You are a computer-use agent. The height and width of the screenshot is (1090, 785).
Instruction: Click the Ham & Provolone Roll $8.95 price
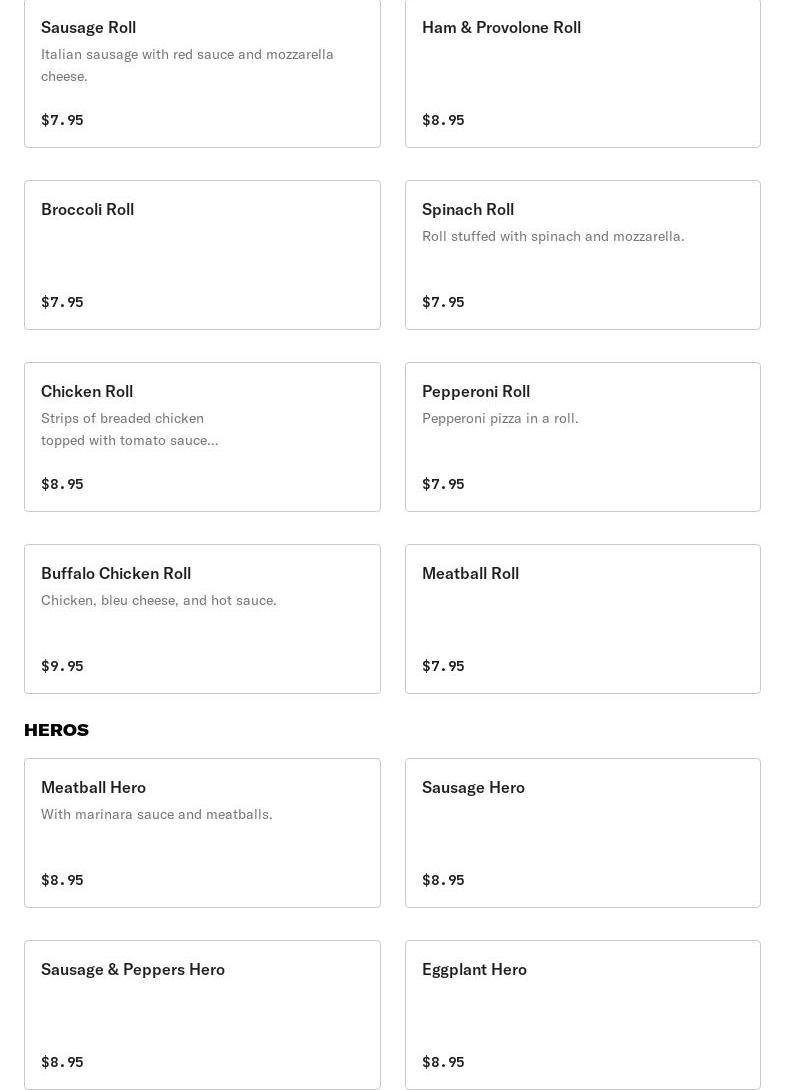tap(443, 120)
